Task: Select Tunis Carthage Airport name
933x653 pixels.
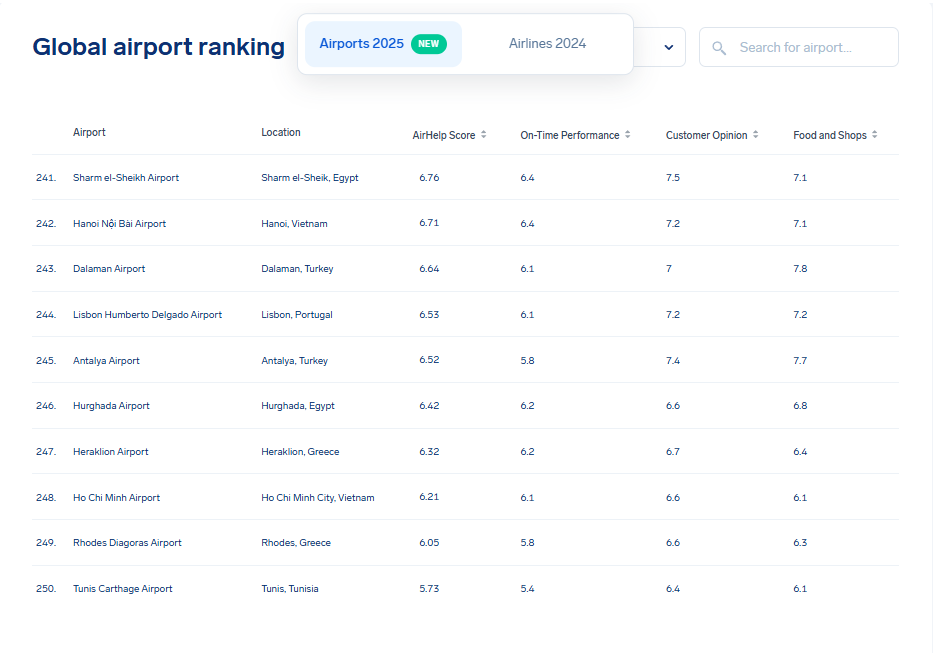Action: pos(123,588)
